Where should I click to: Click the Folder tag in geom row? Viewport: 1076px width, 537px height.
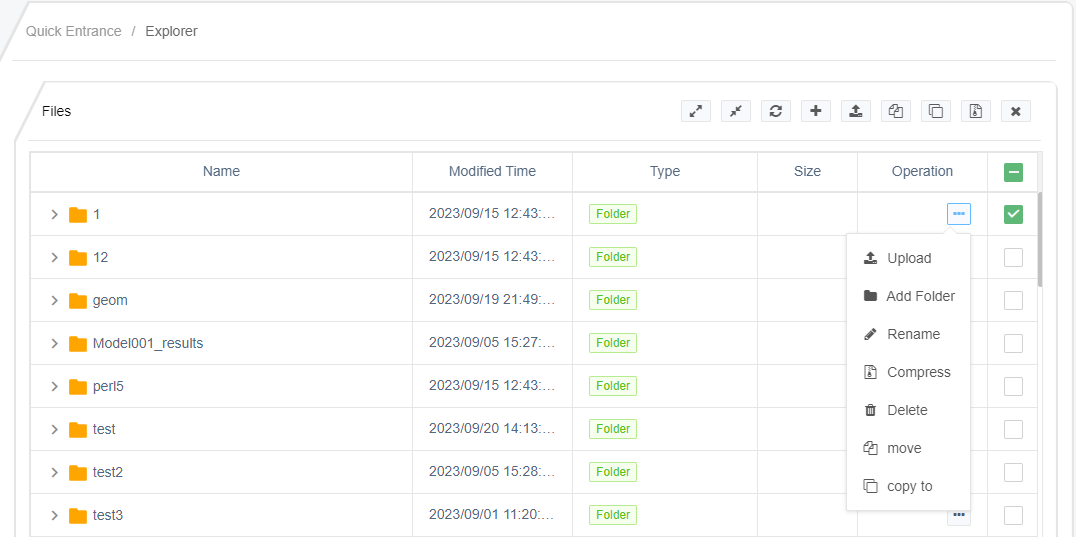(613, 300)
